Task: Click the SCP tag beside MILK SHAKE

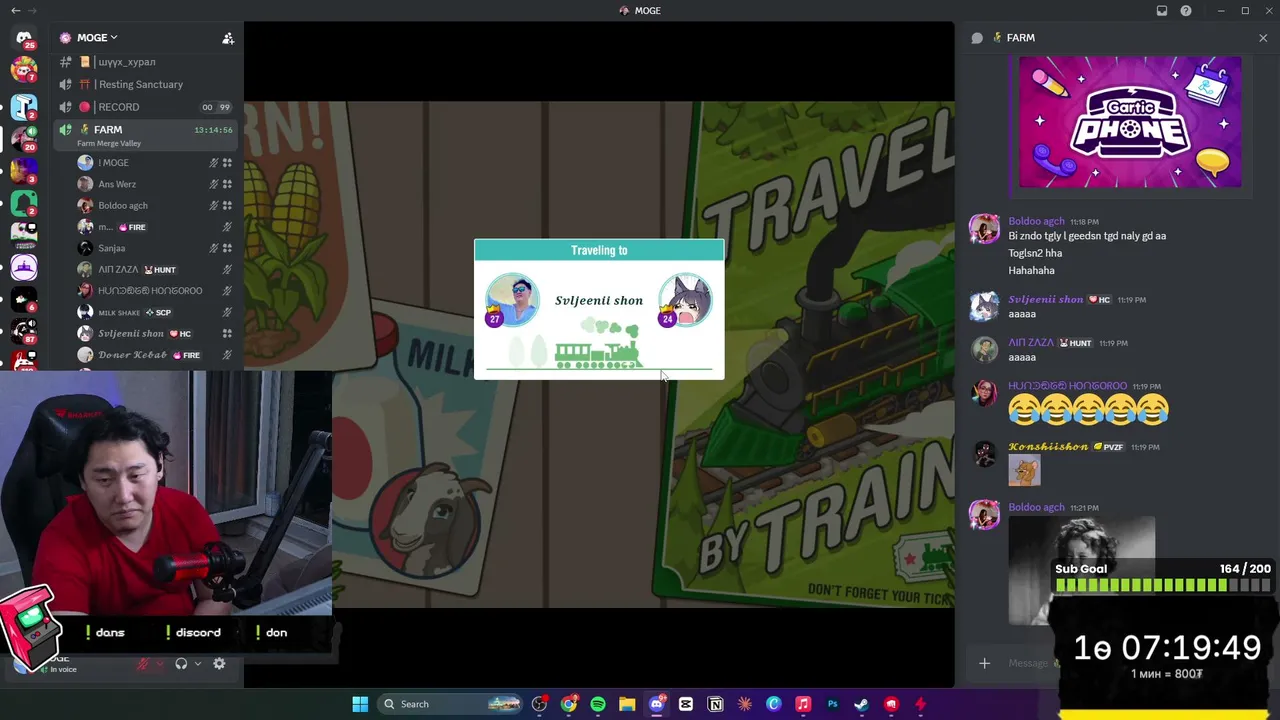Action: [158, 312]
